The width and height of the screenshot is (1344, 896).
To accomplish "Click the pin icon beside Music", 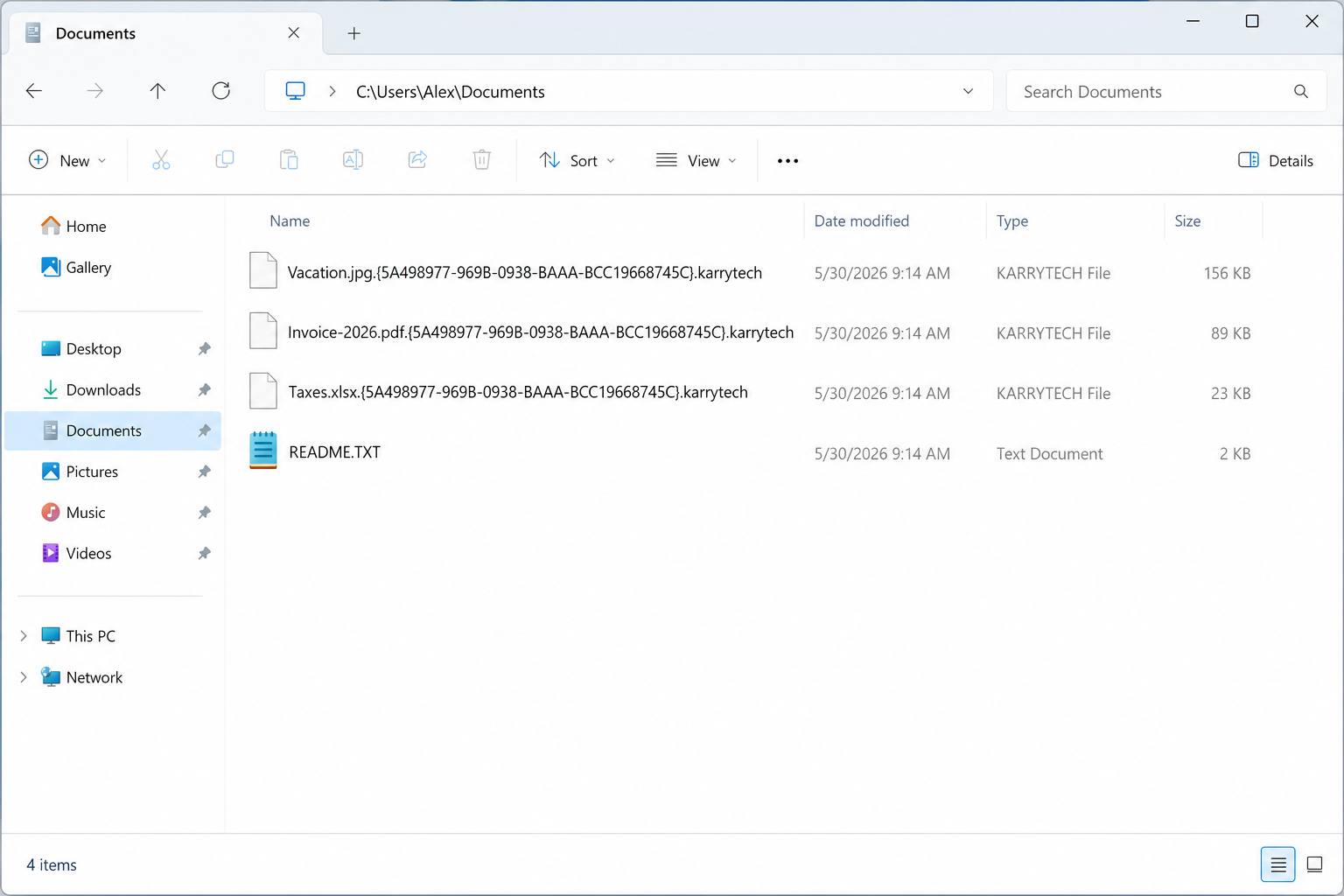I will pyautogui.click(x=204, y=513).
